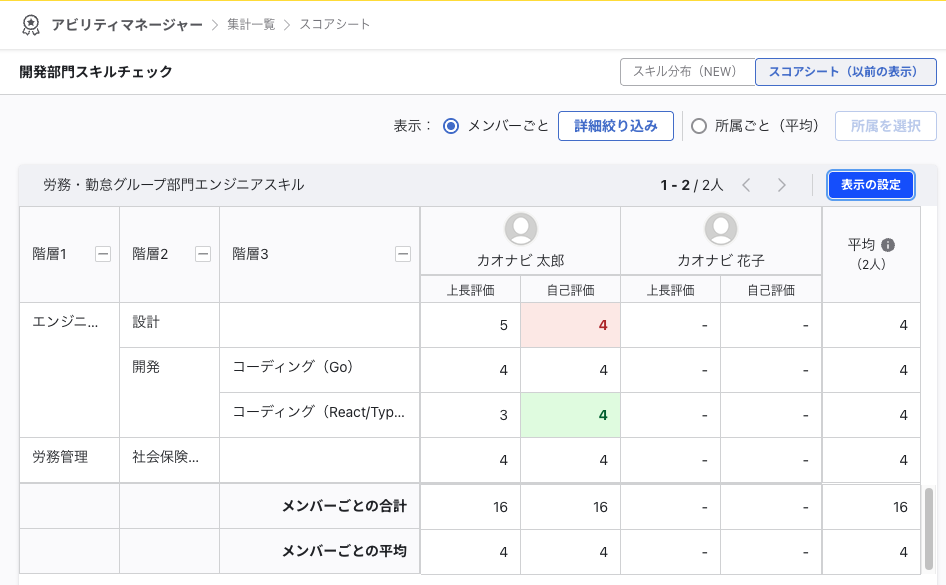
Task: Switch to スキル分布（NEW）tab
Action: (x=688, y=72)
